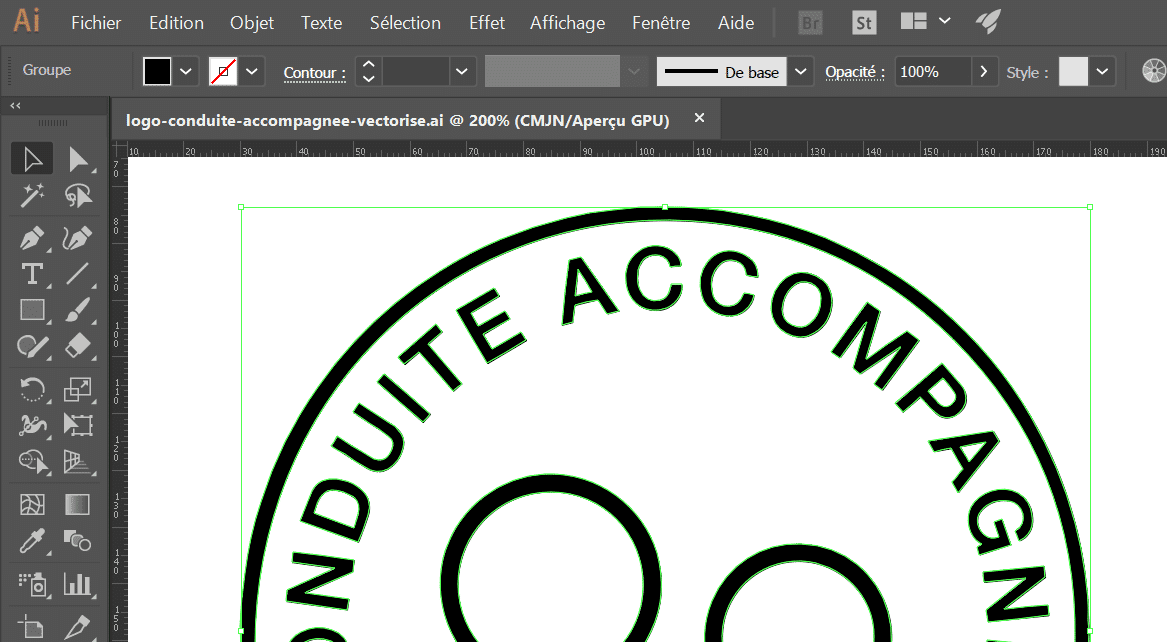Select the Magic Wand tool
This screenshot has width=1167, height=642.
point(32,196)
